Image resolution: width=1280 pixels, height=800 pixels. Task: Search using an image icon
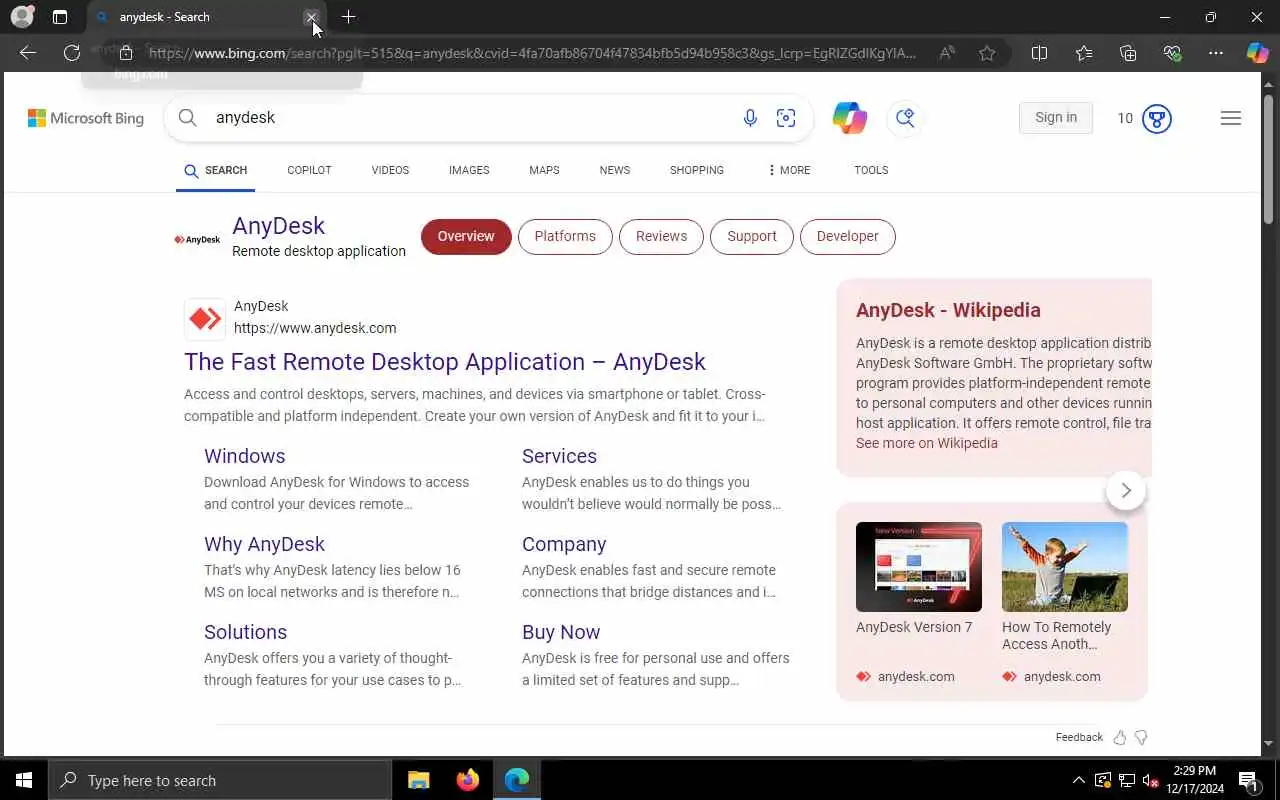[x=786, y=118]
